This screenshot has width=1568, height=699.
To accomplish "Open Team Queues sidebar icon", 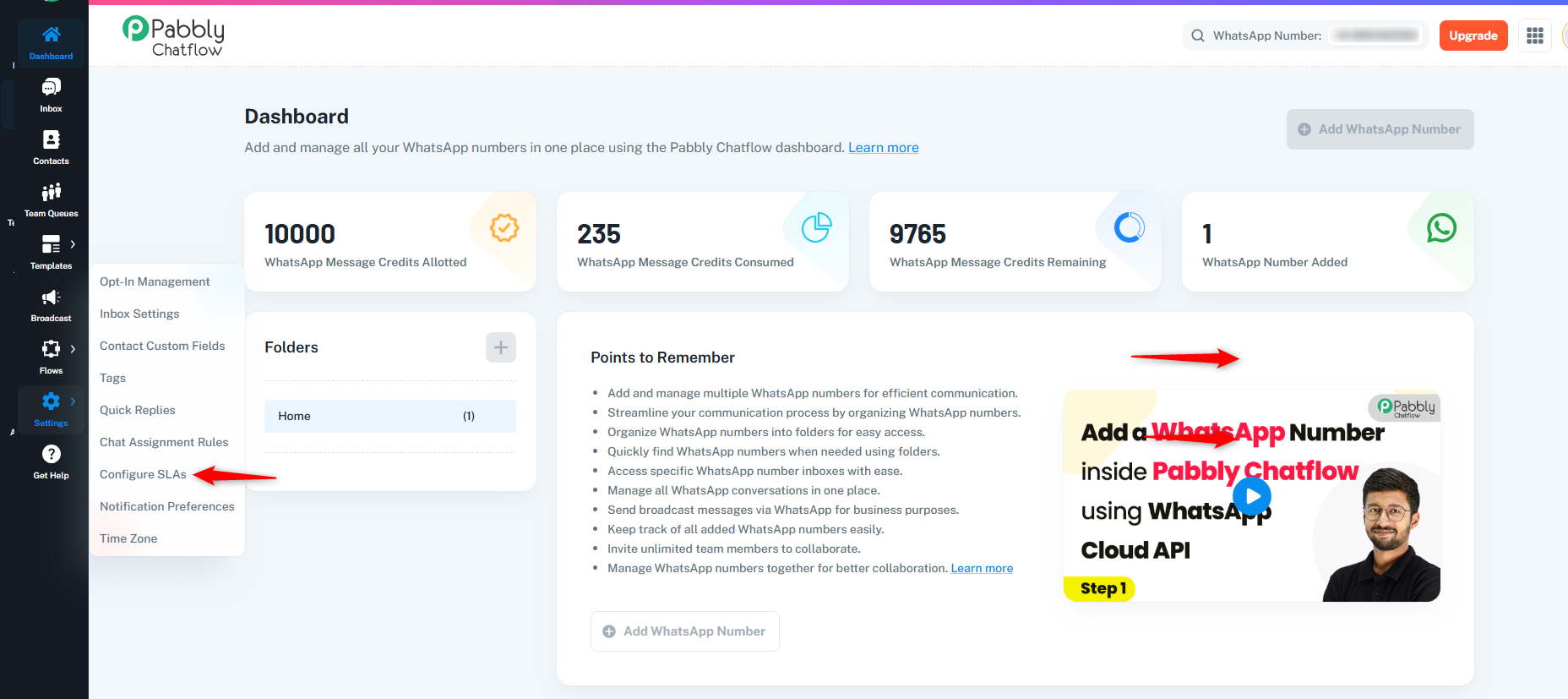I will 51,192.
